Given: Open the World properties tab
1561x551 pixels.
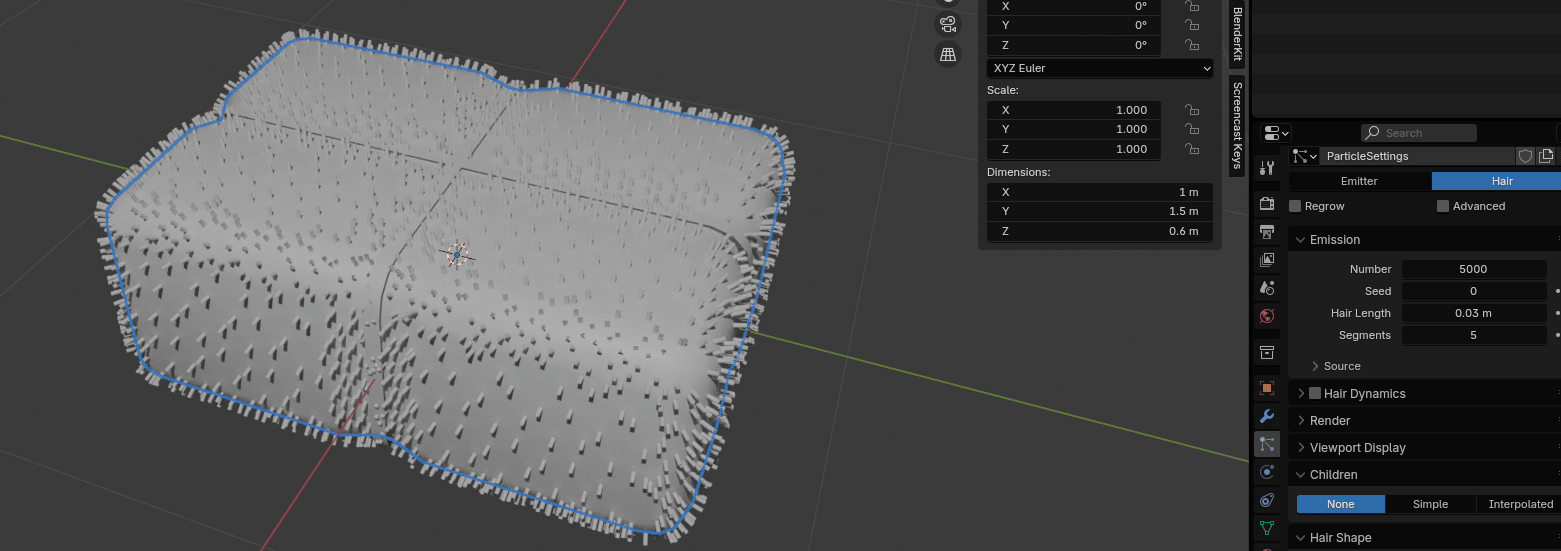Looking at the screenshot, I should click(x=1267, y=316).
